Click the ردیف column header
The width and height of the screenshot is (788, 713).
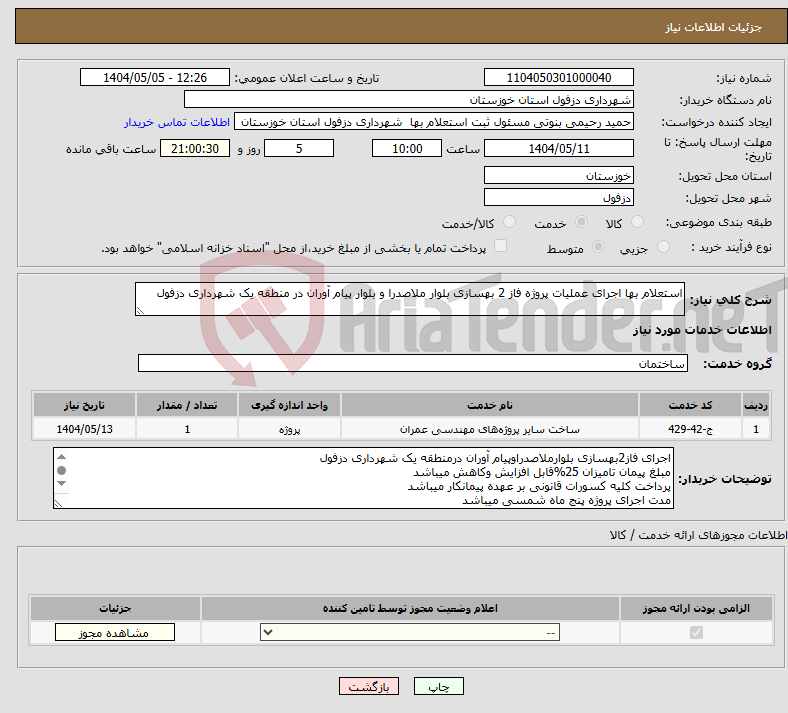[756, 405]
